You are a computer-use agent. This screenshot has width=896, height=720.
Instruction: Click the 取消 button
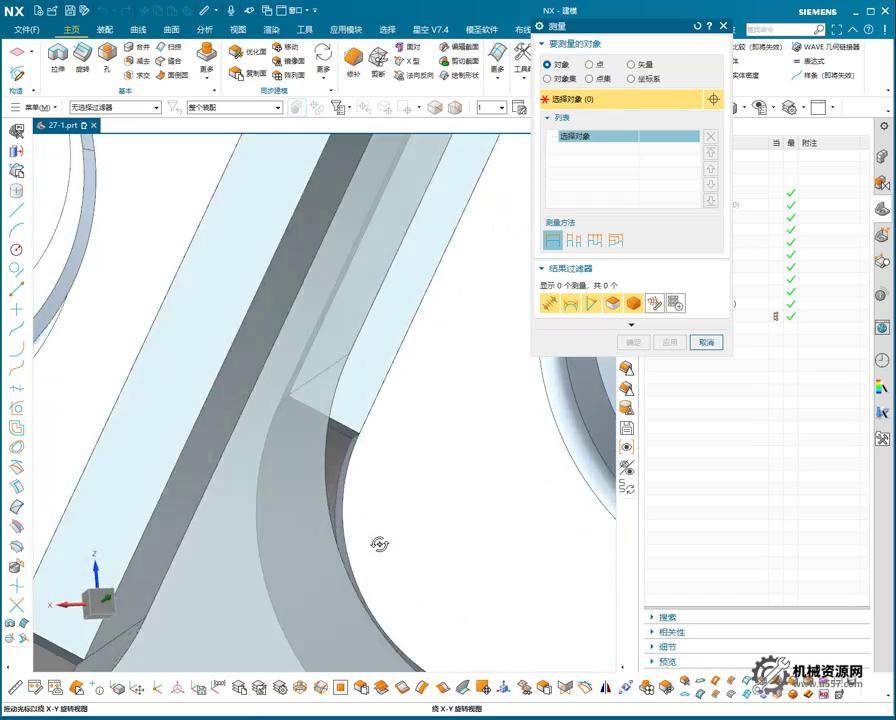706,342
